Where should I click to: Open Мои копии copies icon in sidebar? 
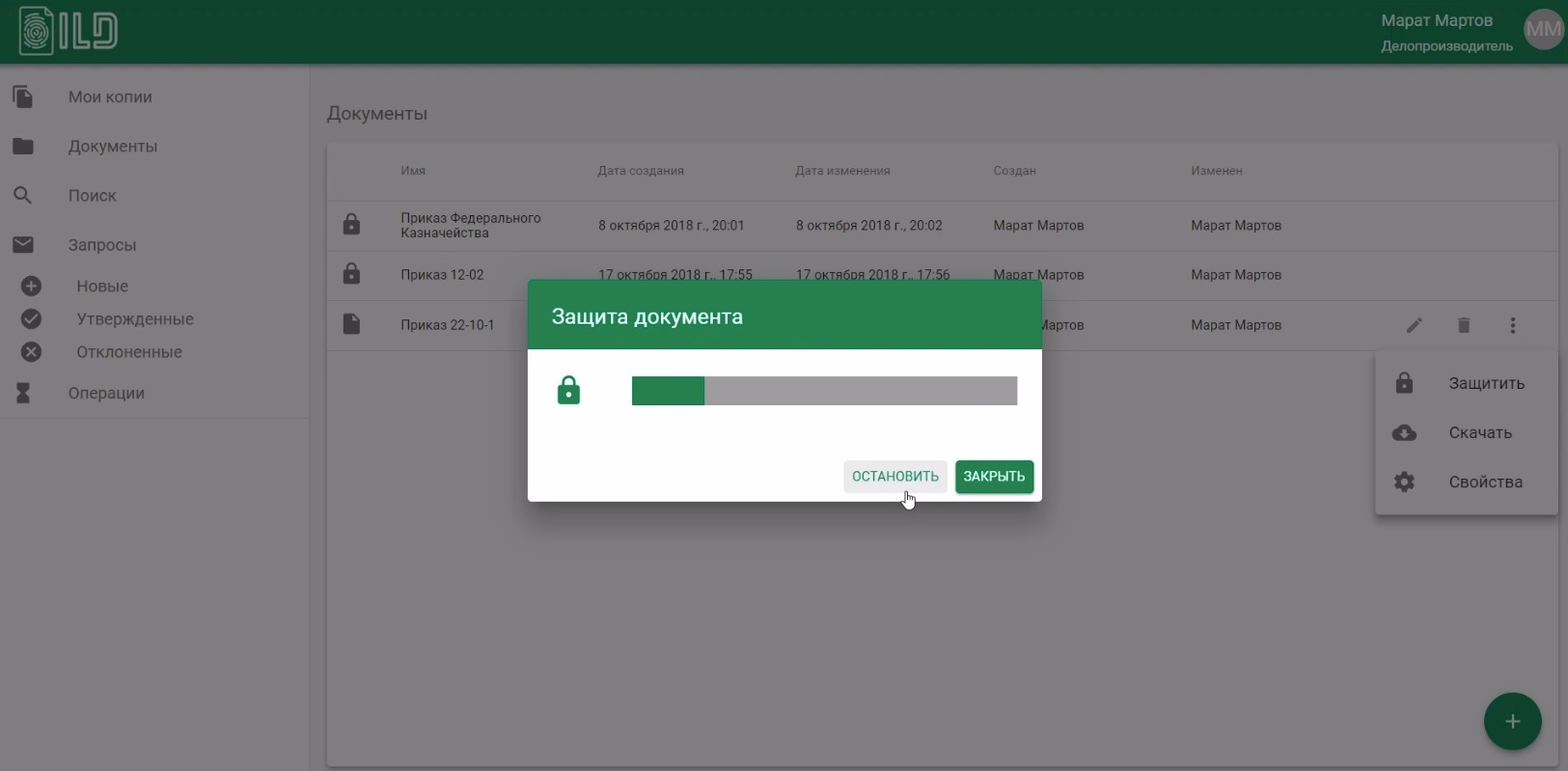[x=23, y=96]
